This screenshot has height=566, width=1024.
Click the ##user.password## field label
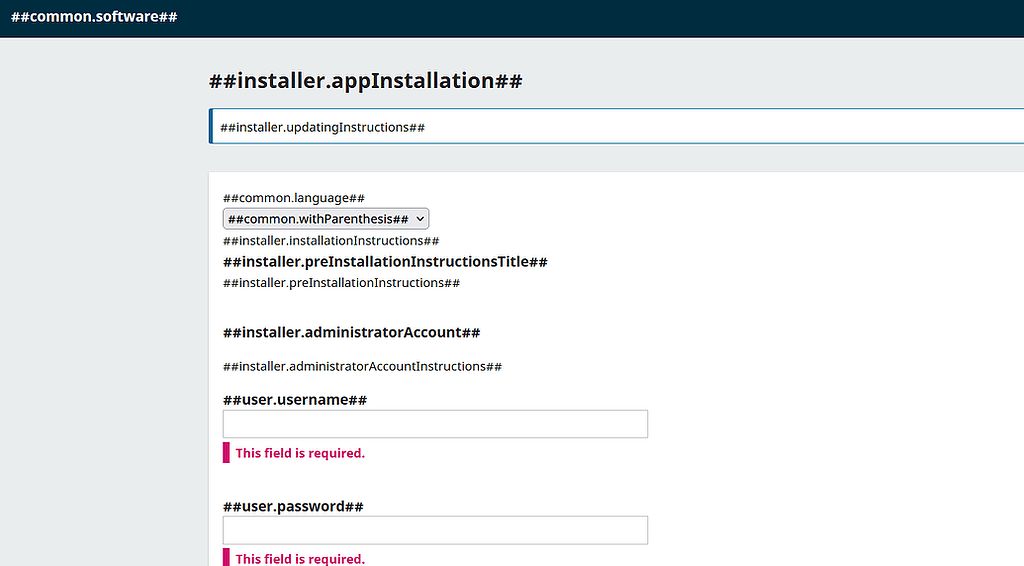[293, 506]
